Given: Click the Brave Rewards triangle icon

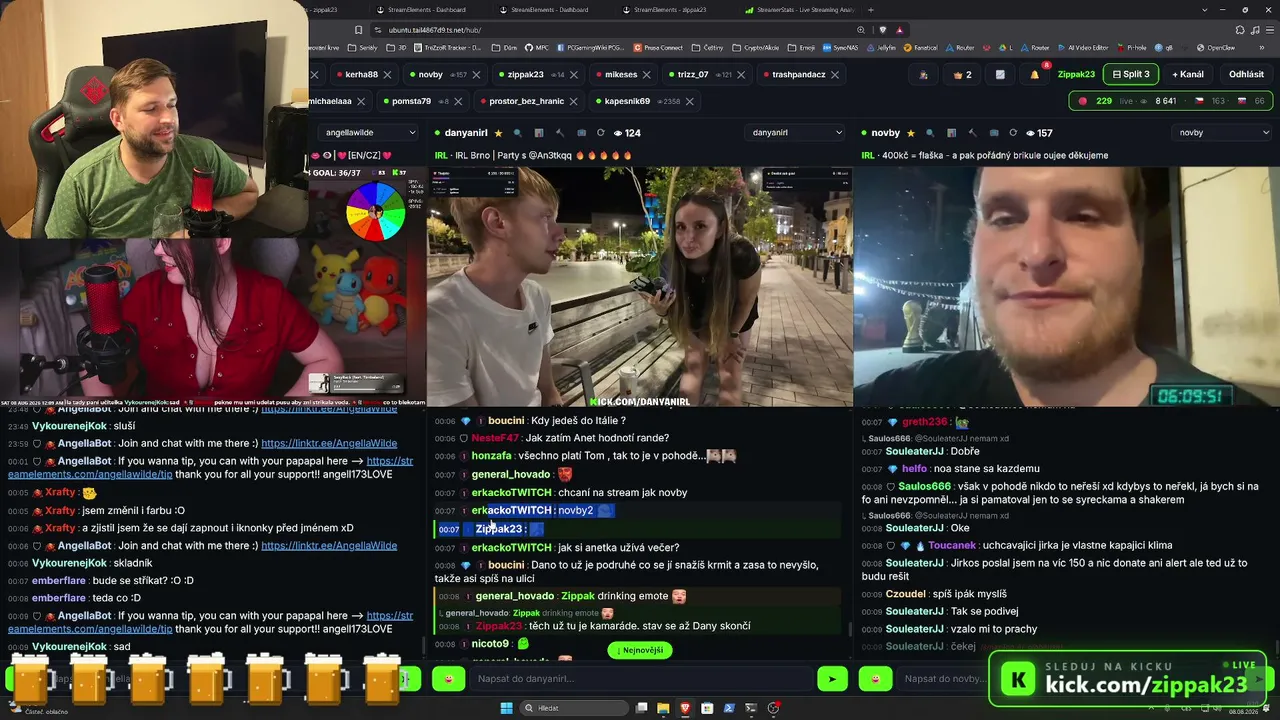Looking at the screenshot, I should point(900,30).
